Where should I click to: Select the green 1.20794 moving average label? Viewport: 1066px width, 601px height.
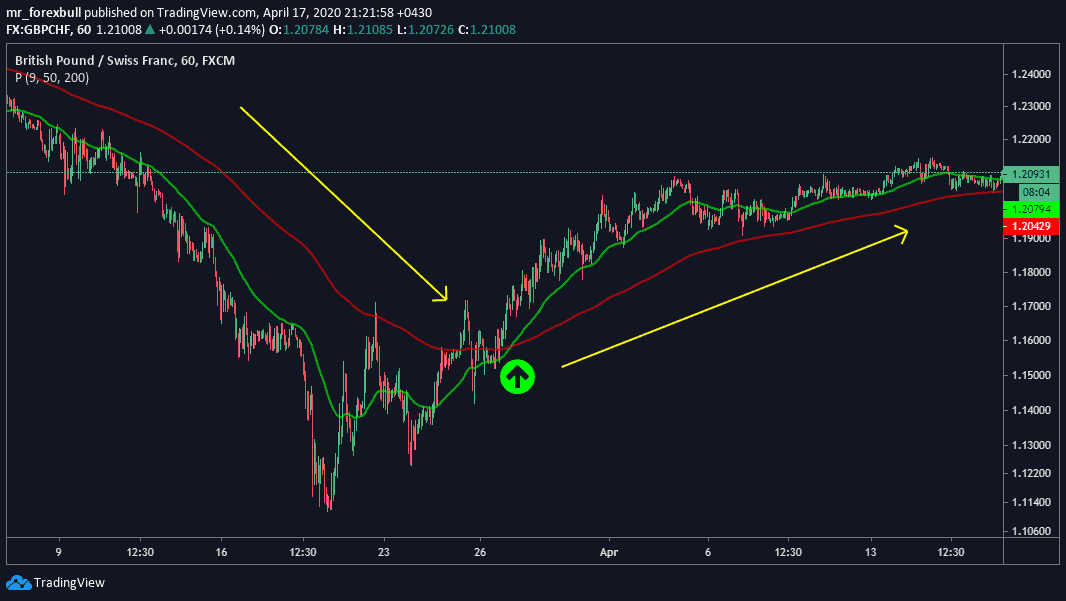click(x=1029, y=209)
